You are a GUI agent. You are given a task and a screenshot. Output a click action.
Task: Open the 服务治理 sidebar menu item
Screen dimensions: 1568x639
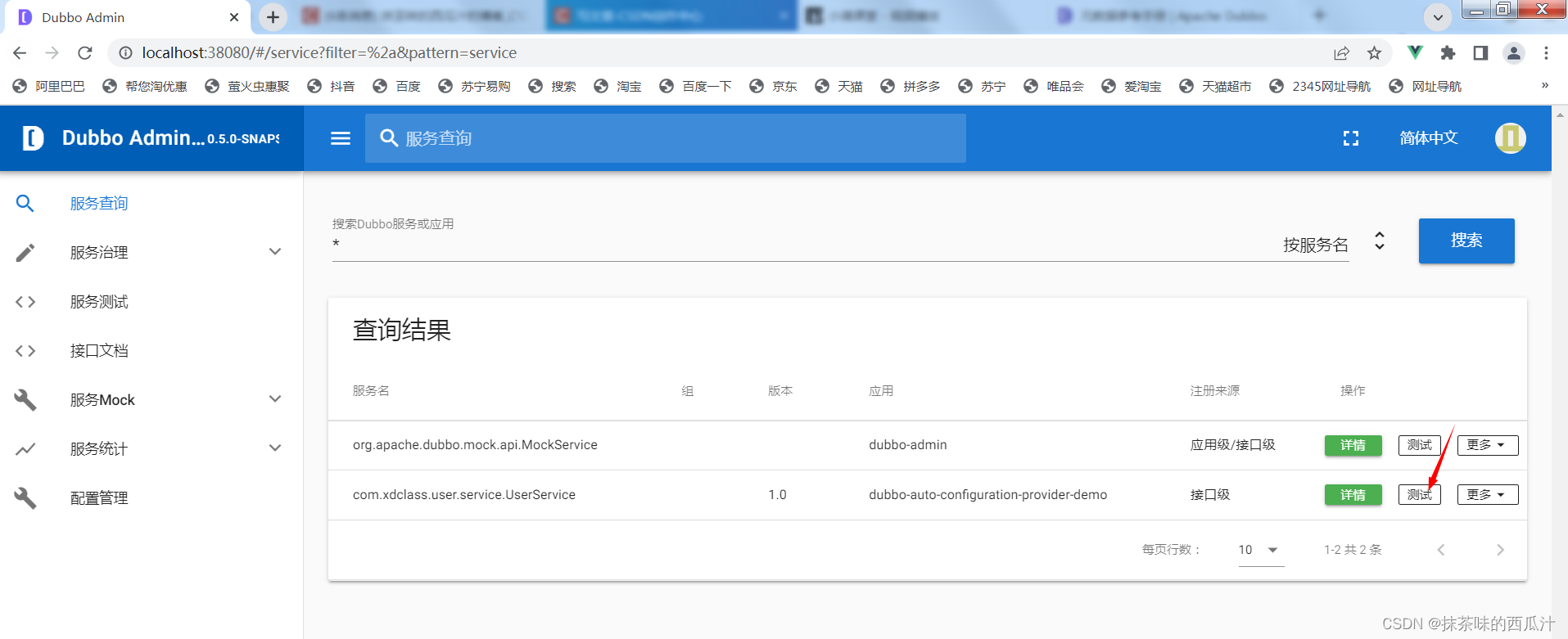(x=151, y=253)
